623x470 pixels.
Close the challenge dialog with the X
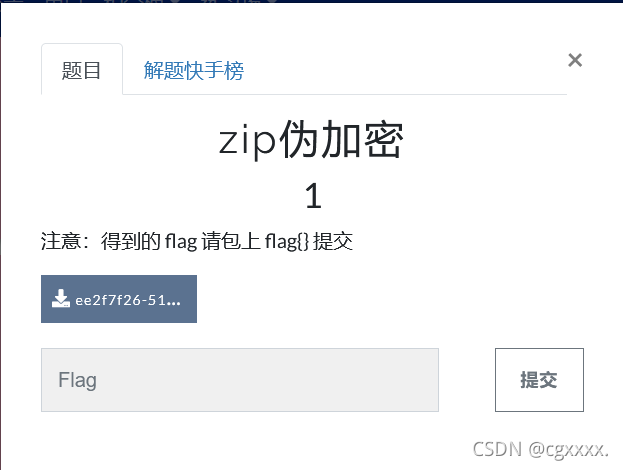coord(575,60)
